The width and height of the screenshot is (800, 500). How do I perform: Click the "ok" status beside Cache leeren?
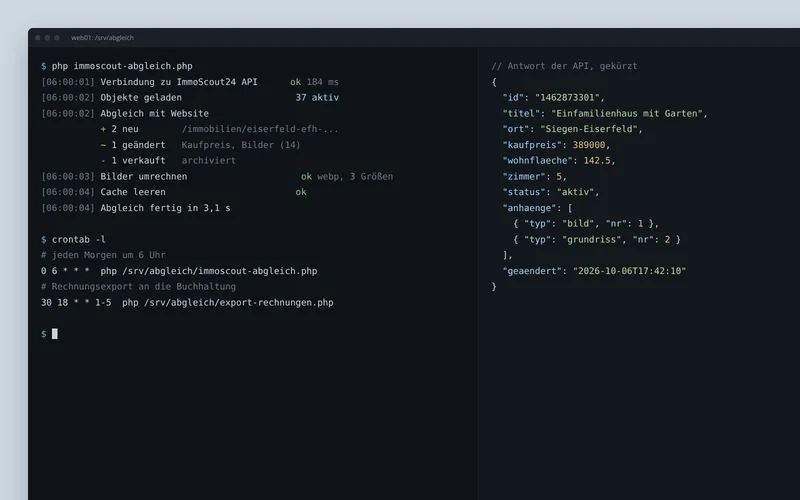[301, 192]
